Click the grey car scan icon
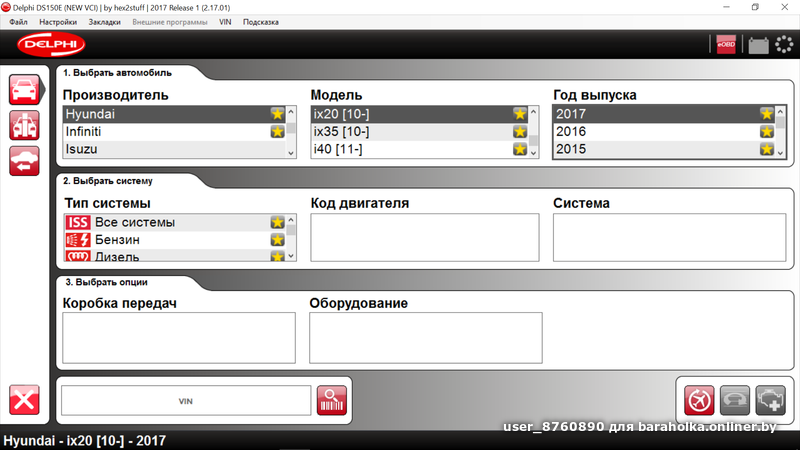800x450 pixels. coord(735,400)
